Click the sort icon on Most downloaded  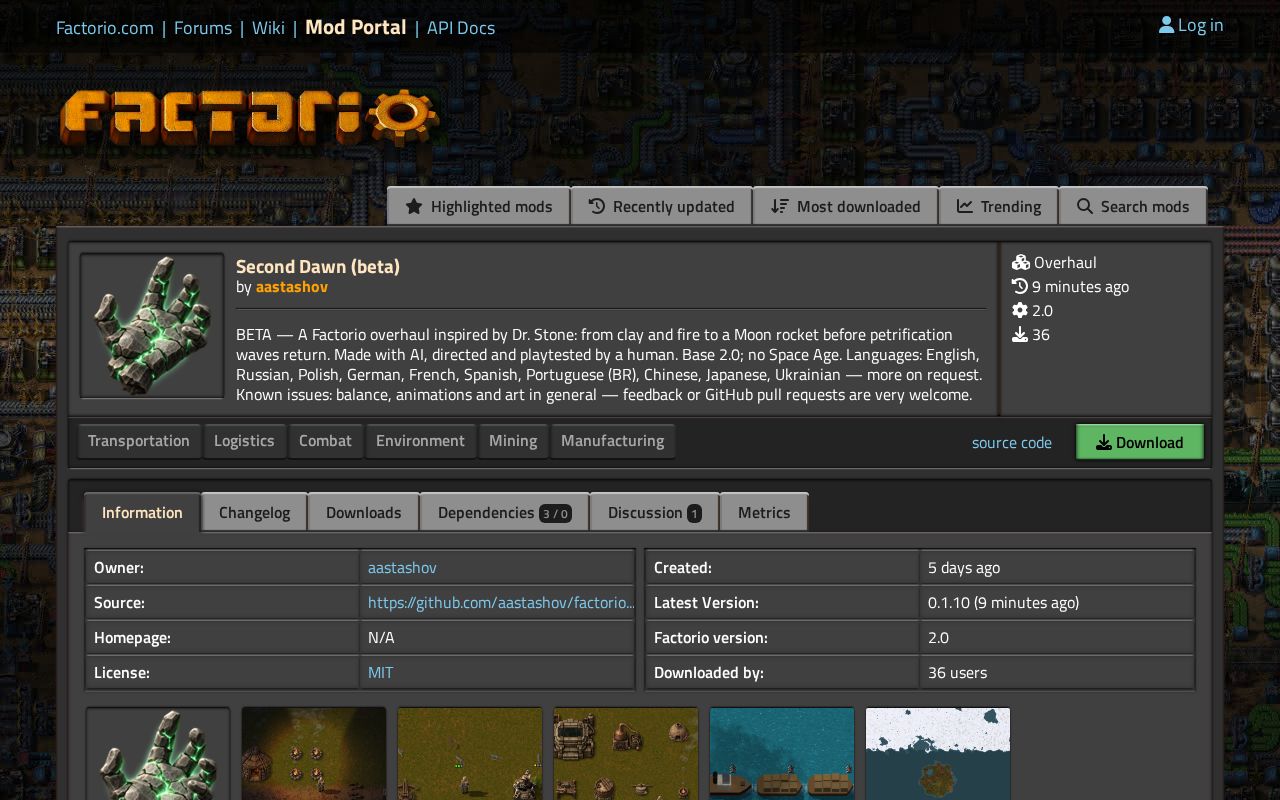click(x=780, y=206)
